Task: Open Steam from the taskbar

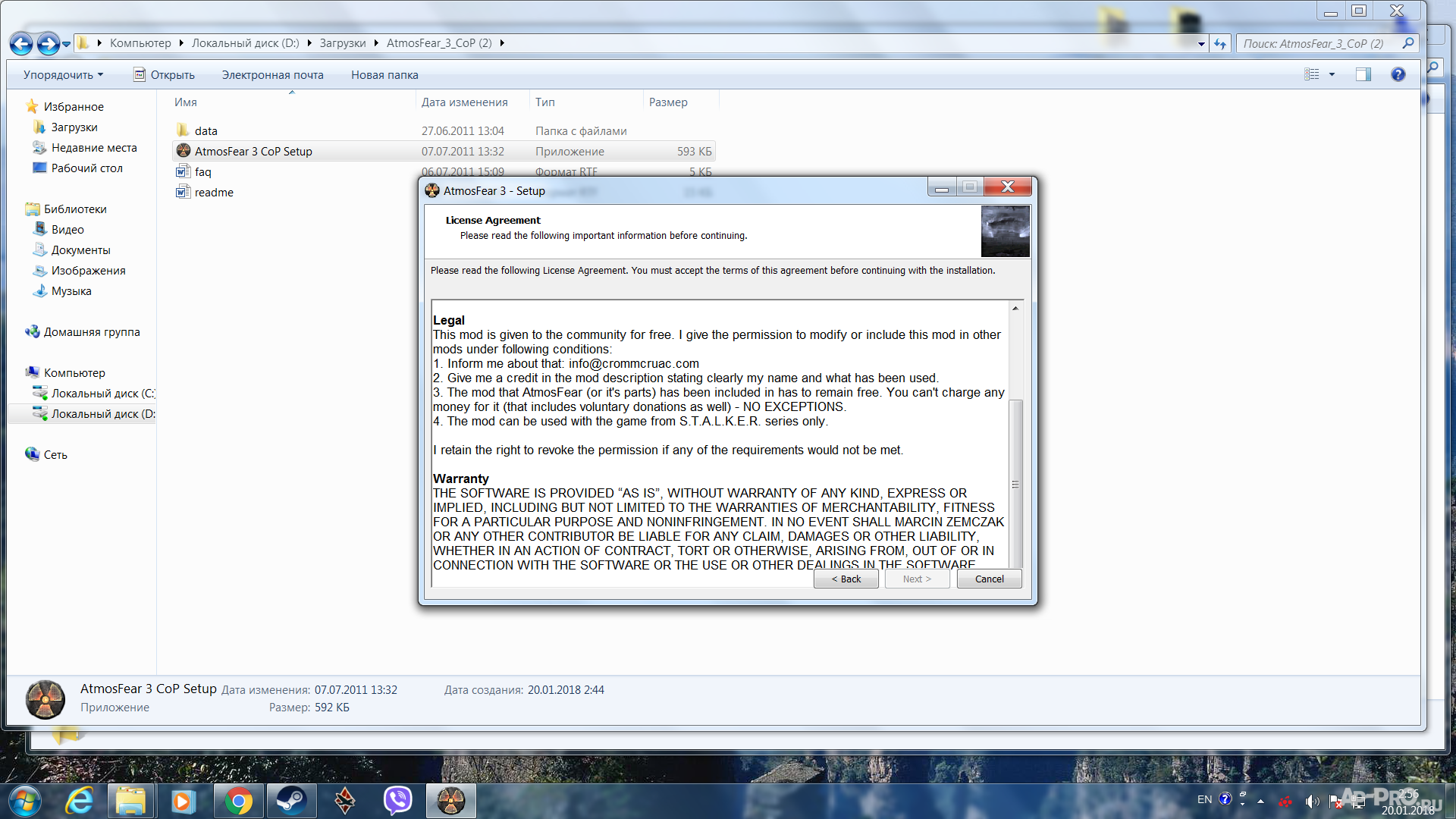Action: (x=291, y=801)
